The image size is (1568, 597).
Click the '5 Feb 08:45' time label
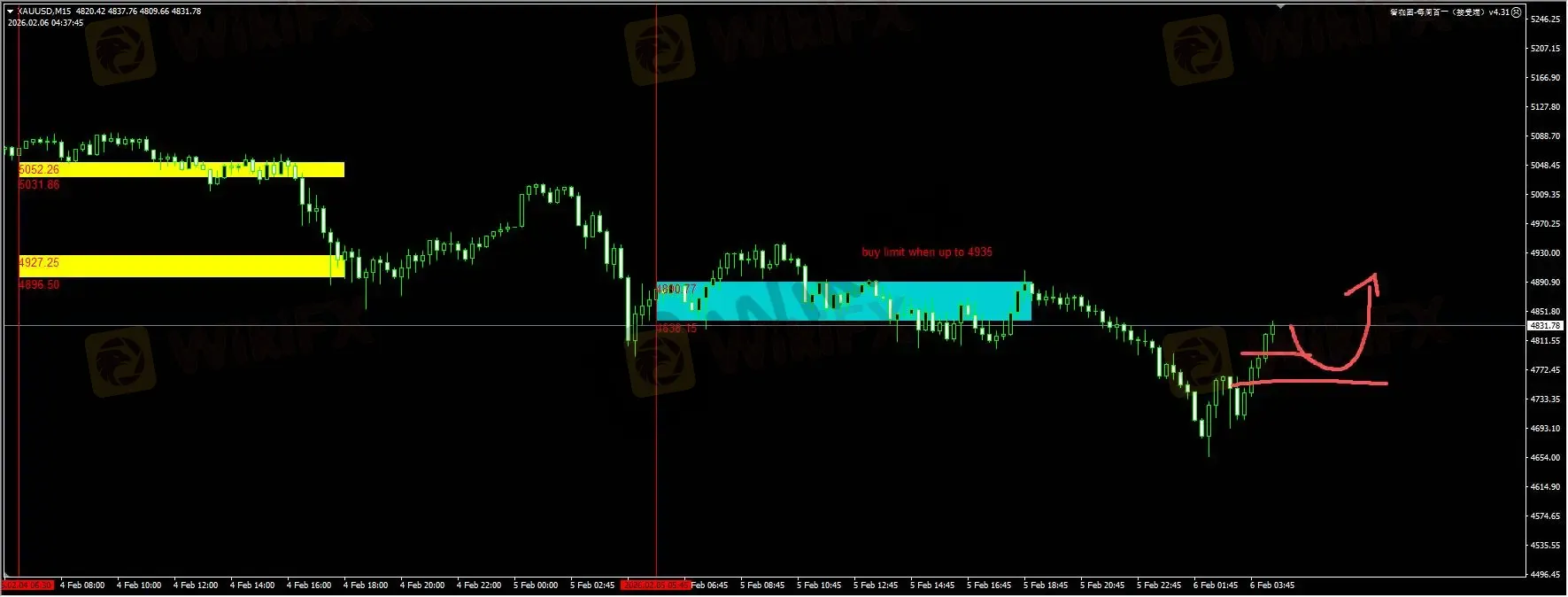(762, 585)
